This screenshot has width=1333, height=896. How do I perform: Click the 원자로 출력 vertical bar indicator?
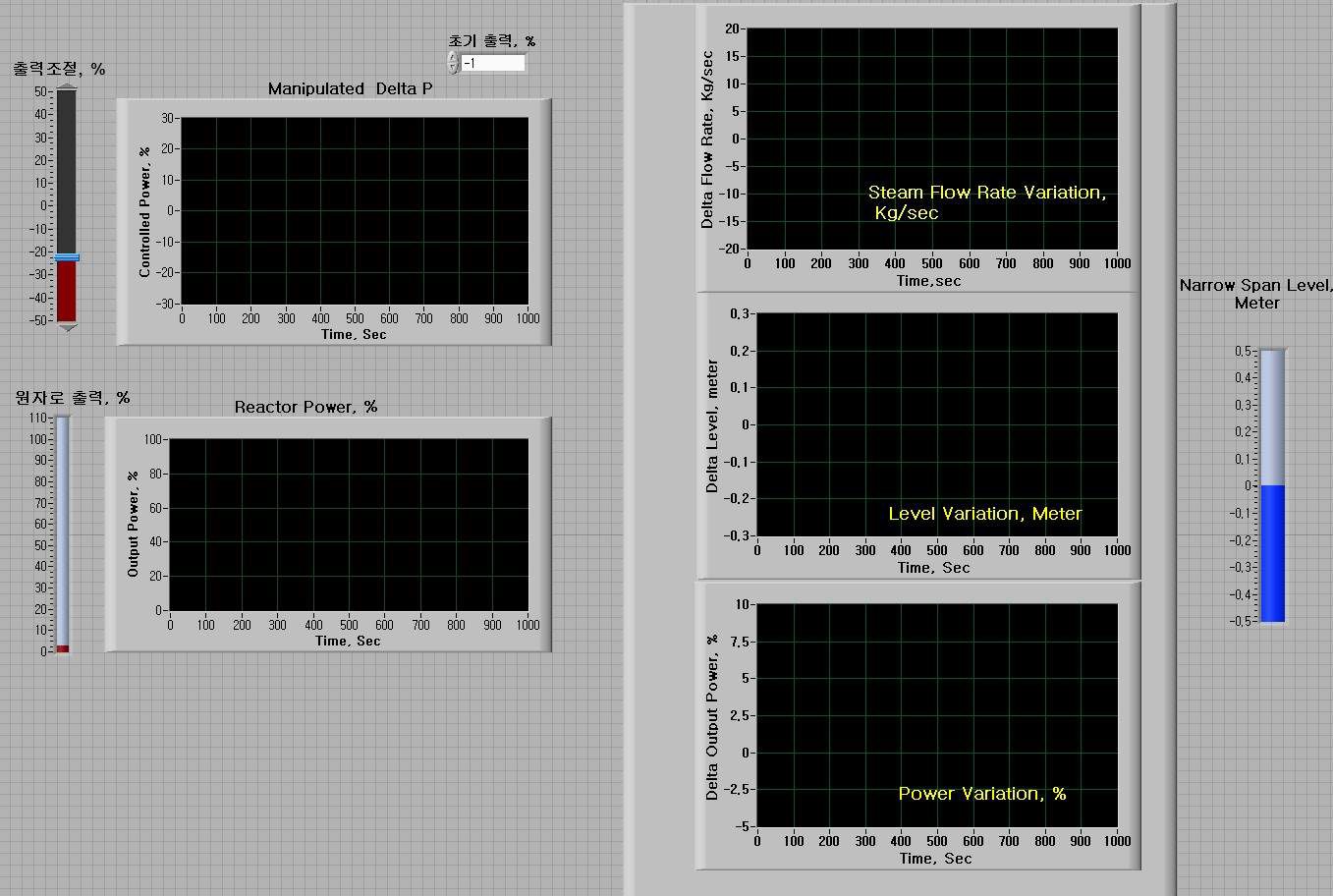point(63,533)
